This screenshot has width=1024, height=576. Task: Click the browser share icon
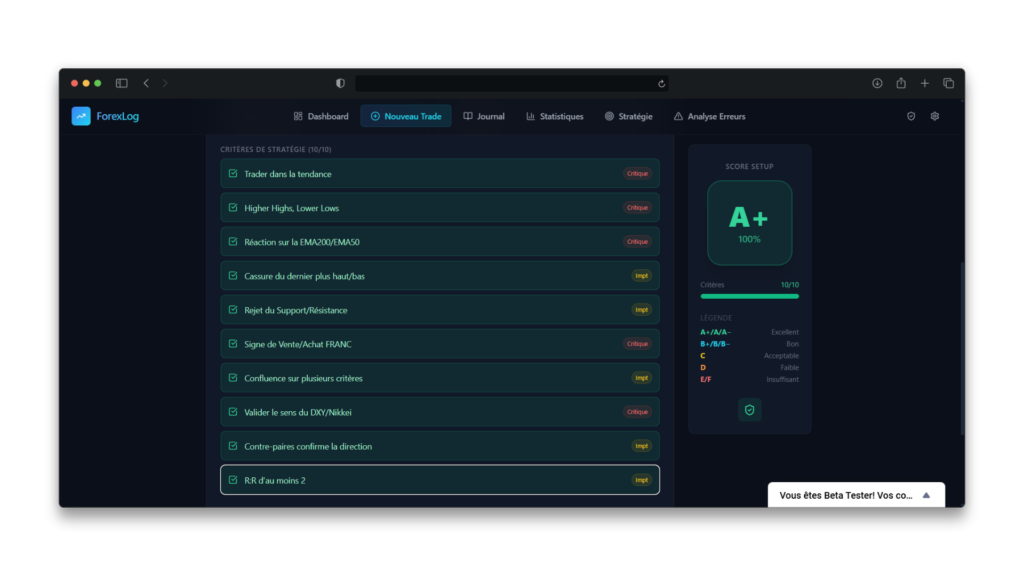(901, 82)
